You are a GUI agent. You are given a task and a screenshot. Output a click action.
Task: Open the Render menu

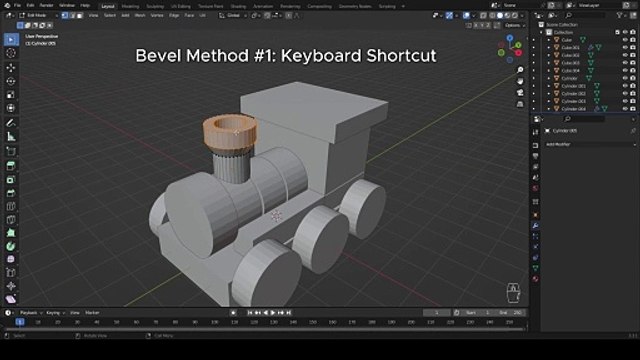[47, 6]
